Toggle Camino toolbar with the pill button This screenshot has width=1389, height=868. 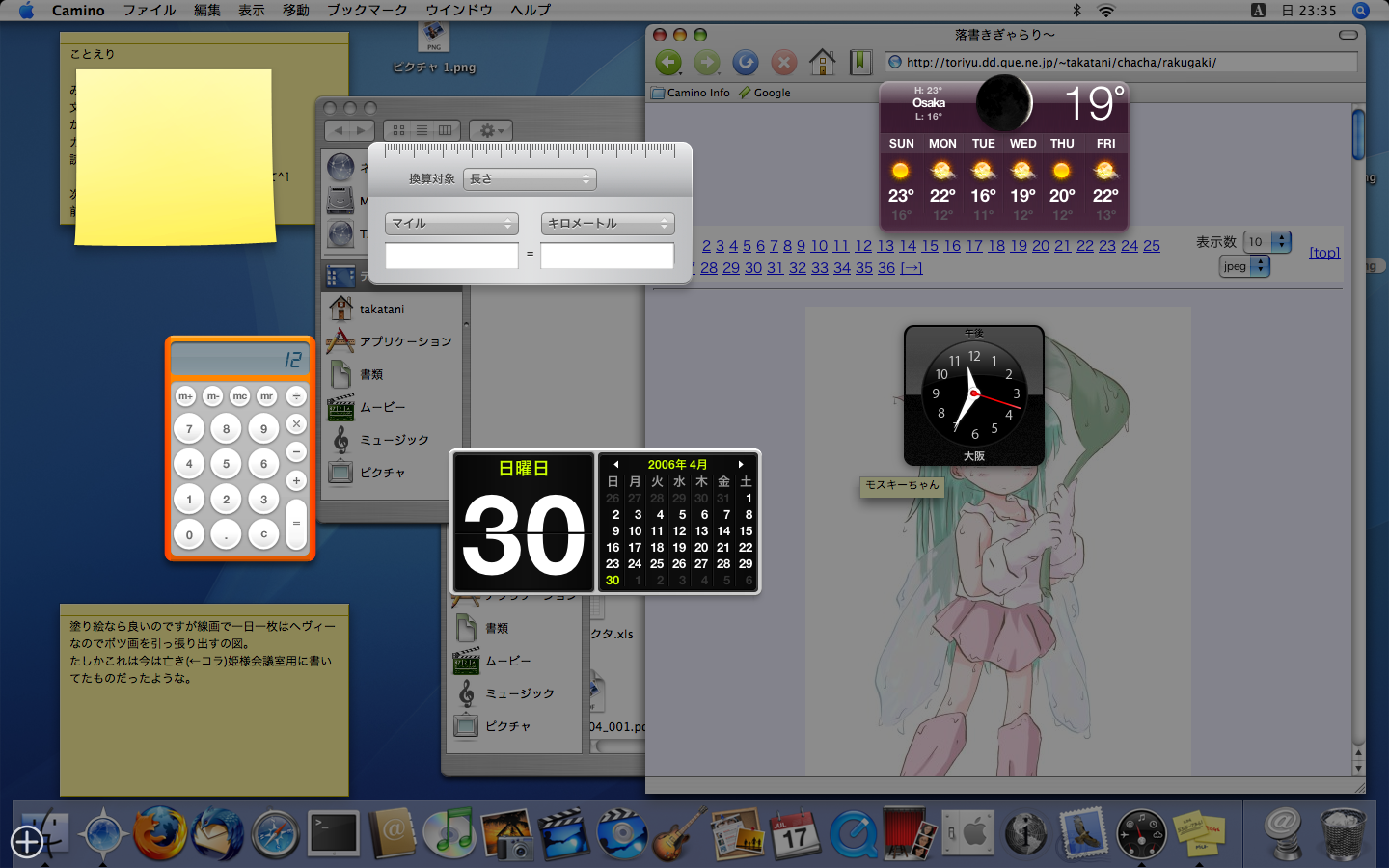pos(1348,35)
